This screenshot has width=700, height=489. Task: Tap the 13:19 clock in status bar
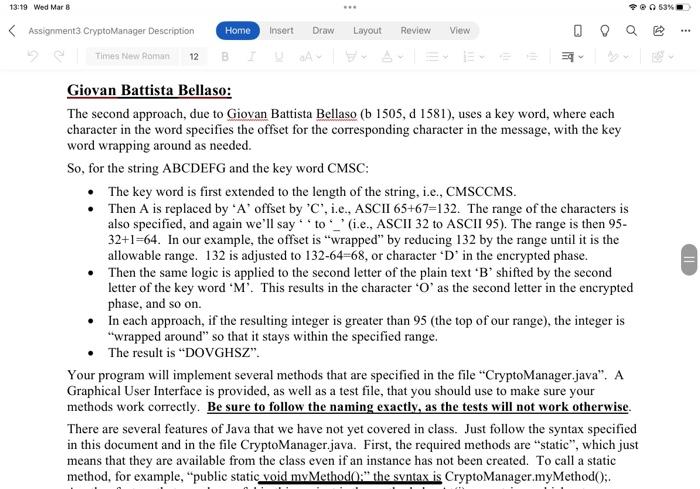pos(18,7)
